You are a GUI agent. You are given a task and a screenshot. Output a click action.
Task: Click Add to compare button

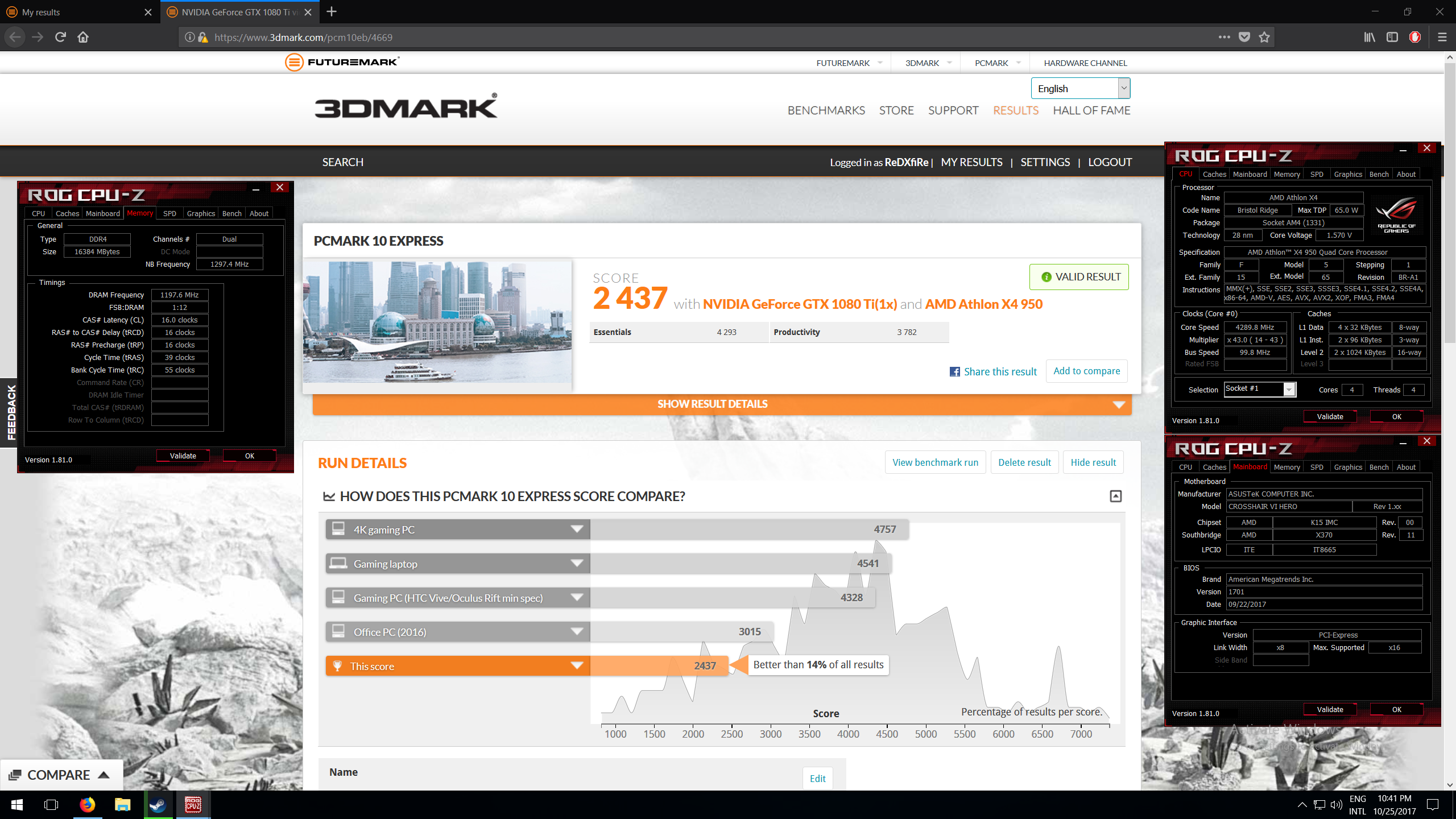[1086, 371]
